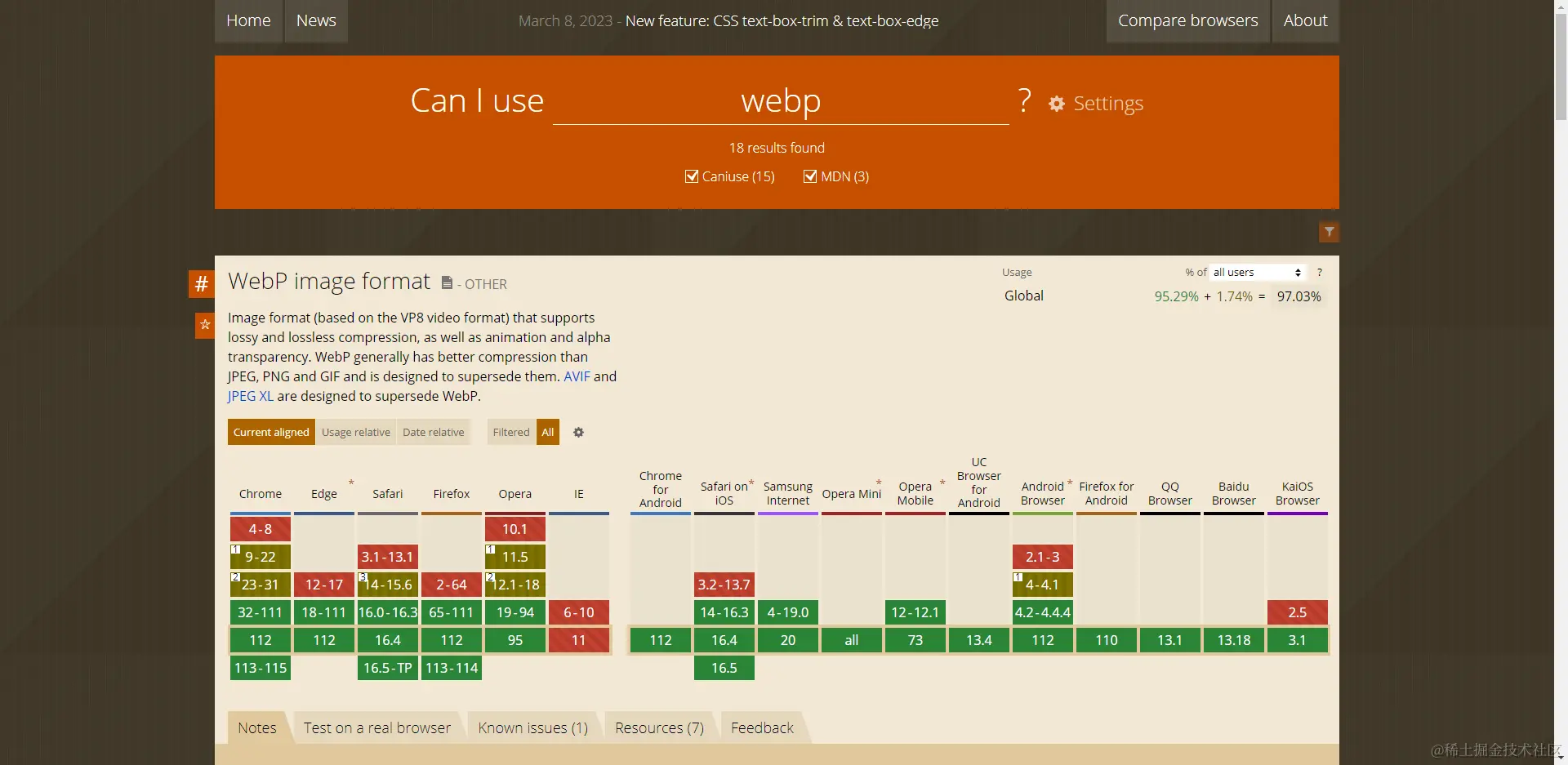
Task: Click Opera Mobile 12-12.1 cell
Action: point(915,612)
